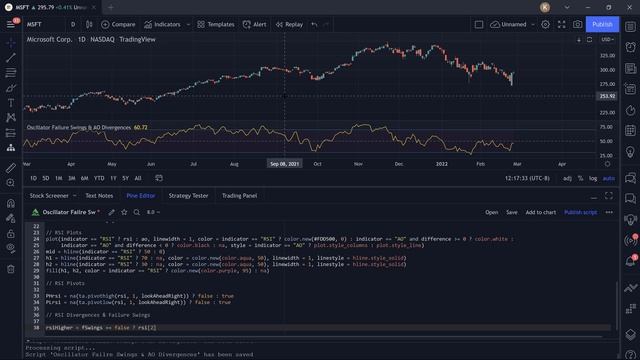Open the icons drawing tool
This screenshot has height=360, width=640.
click(11, 148)
